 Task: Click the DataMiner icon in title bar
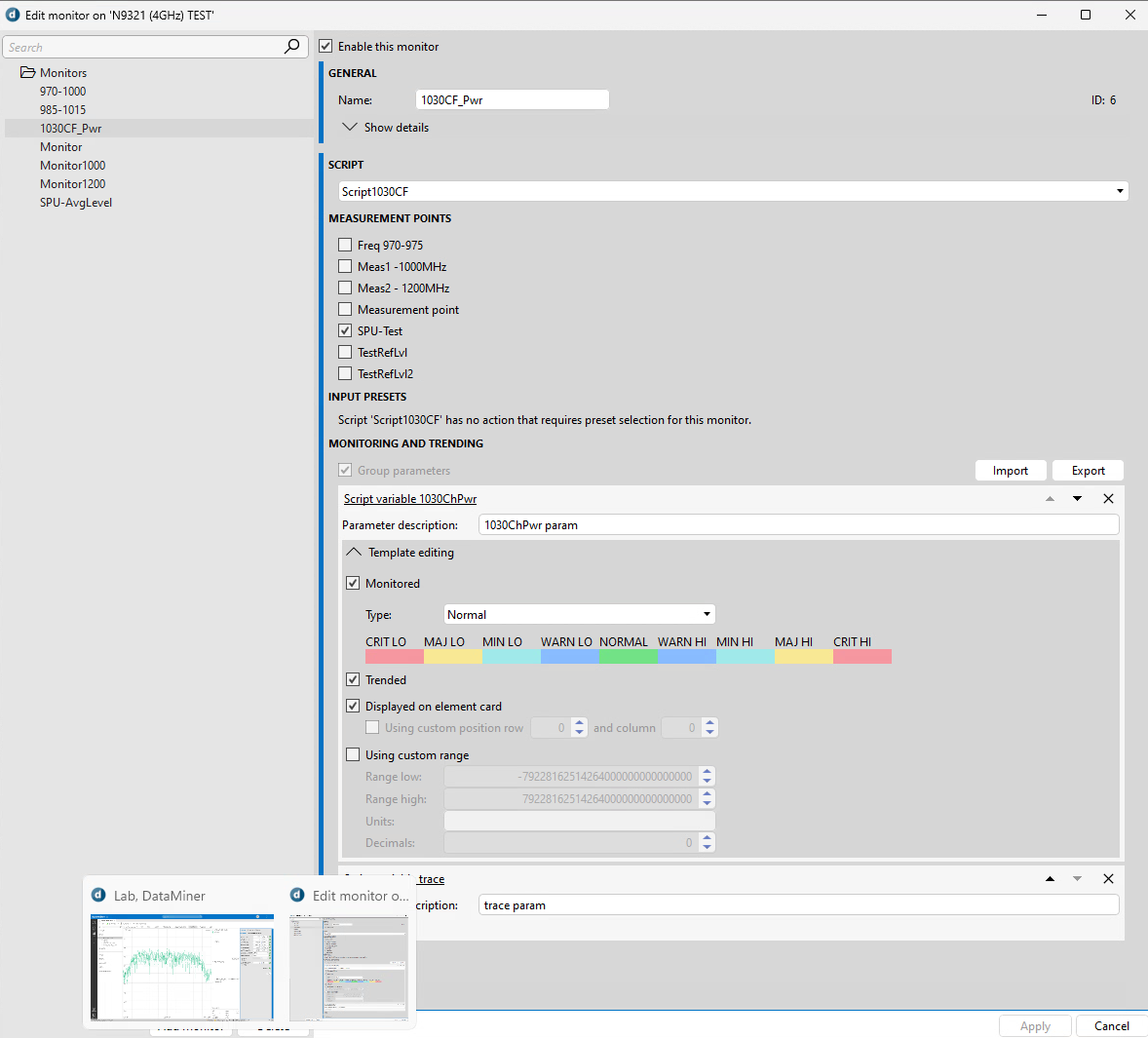tap(13, 15)
